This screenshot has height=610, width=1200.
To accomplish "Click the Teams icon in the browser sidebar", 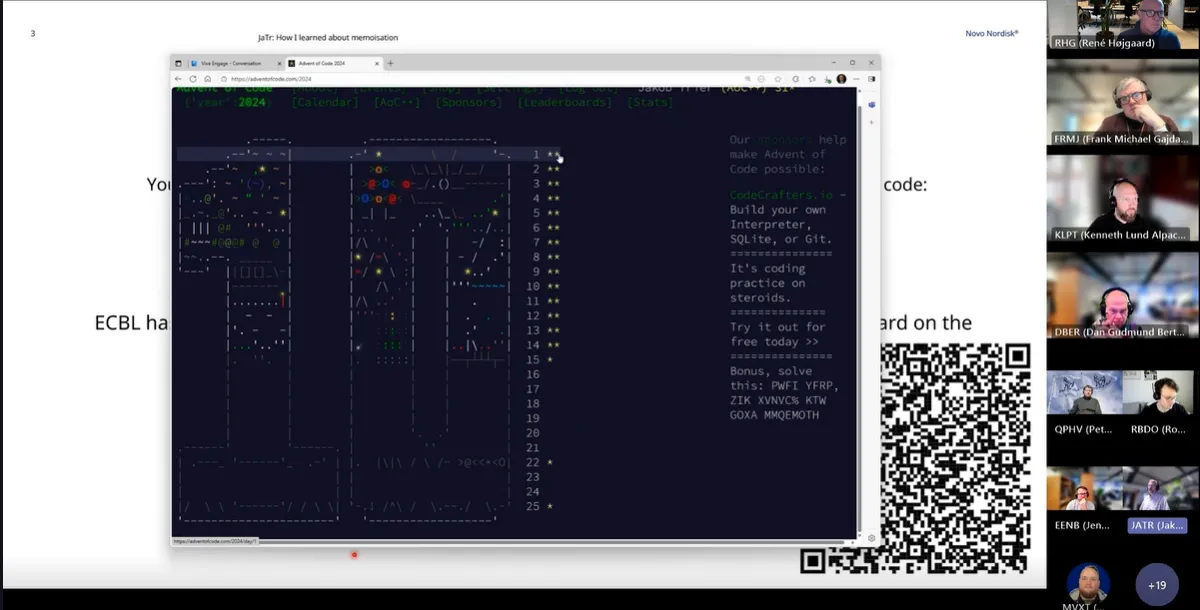I will tap(870, 104).
